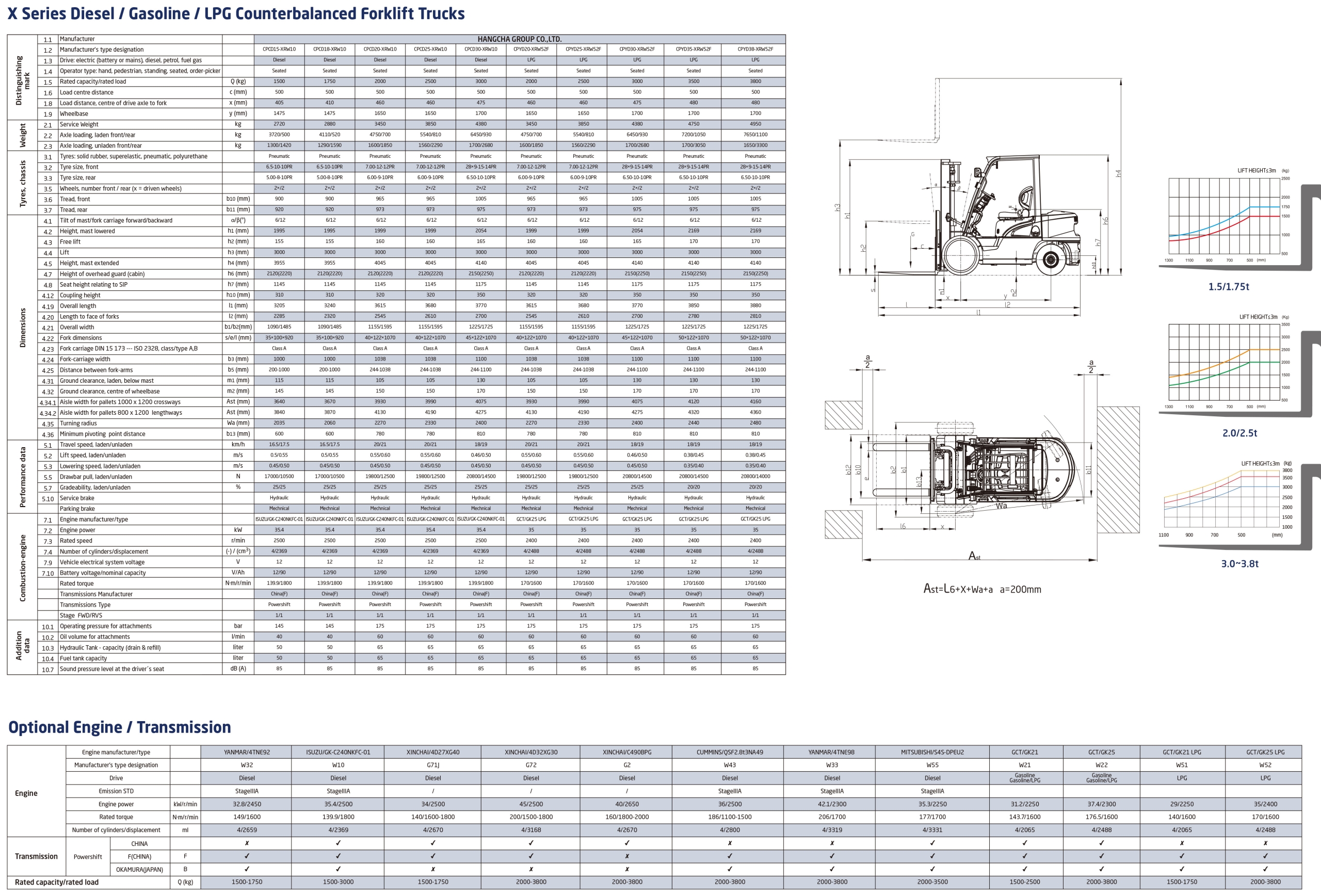Select the CUMMINS/QSF2.8t3NA49 engine column header

click(729, 752)
